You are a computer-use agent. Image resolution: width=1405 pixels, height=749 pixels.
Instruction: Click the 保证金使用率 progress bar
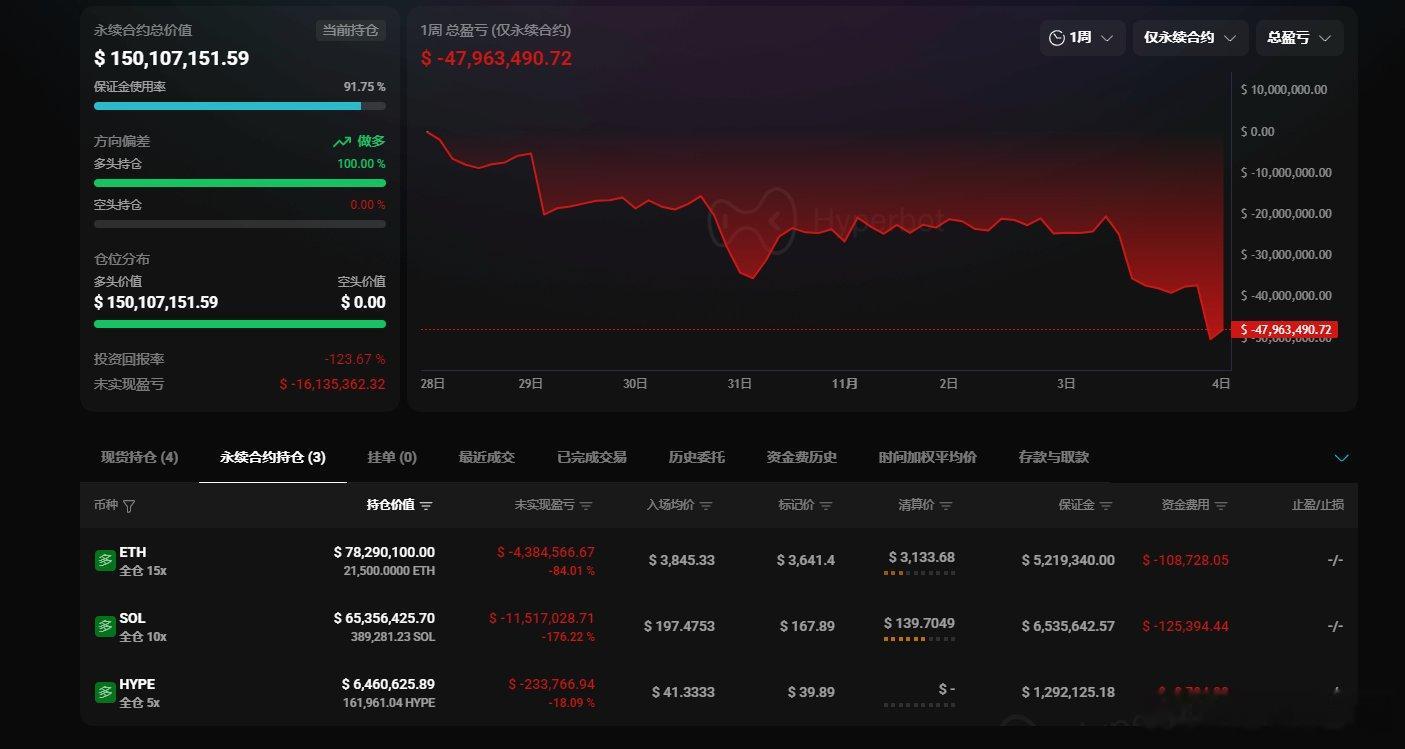(x=239, y=105)
